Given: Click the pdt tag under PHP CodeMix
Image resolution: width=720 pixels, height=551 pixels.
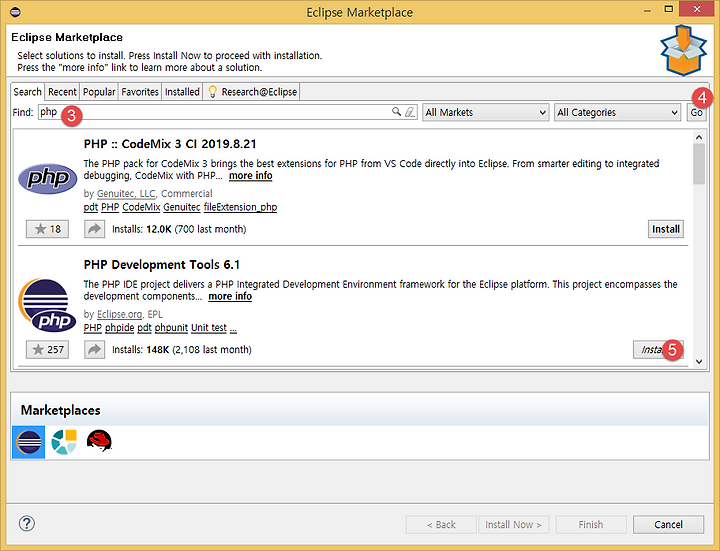Looking at the screenshot, I should click(x=90, y=207).
